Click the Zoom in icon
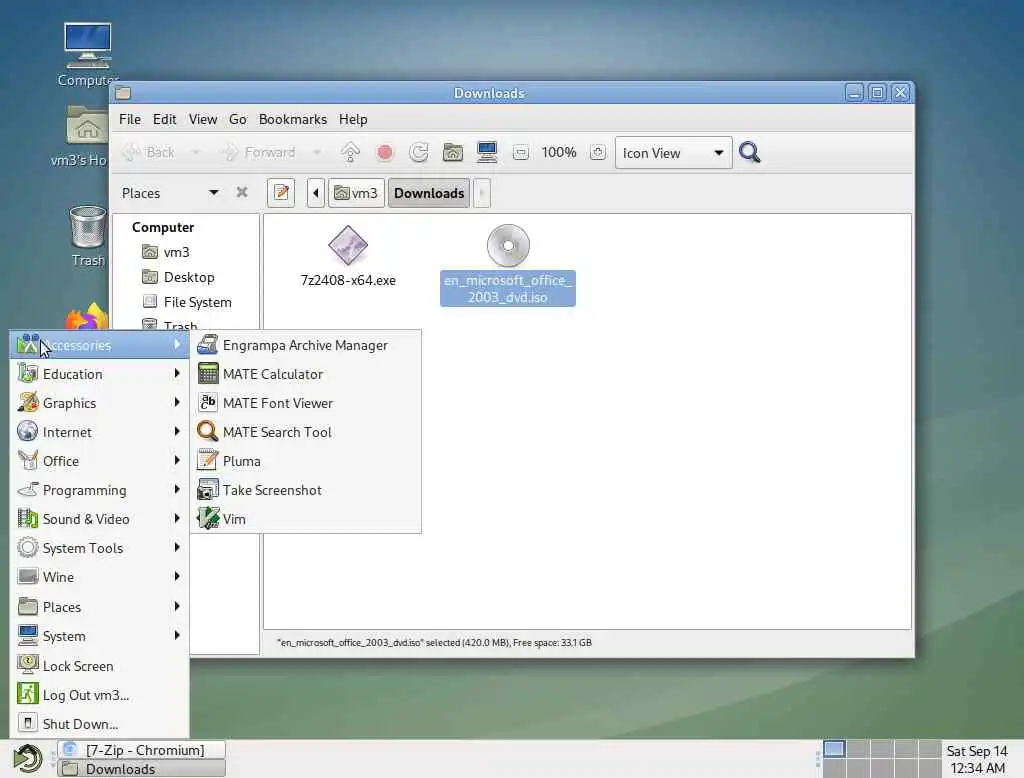Screen dimensions: 1024x778 pyautogui.click(x=598, y=152)
